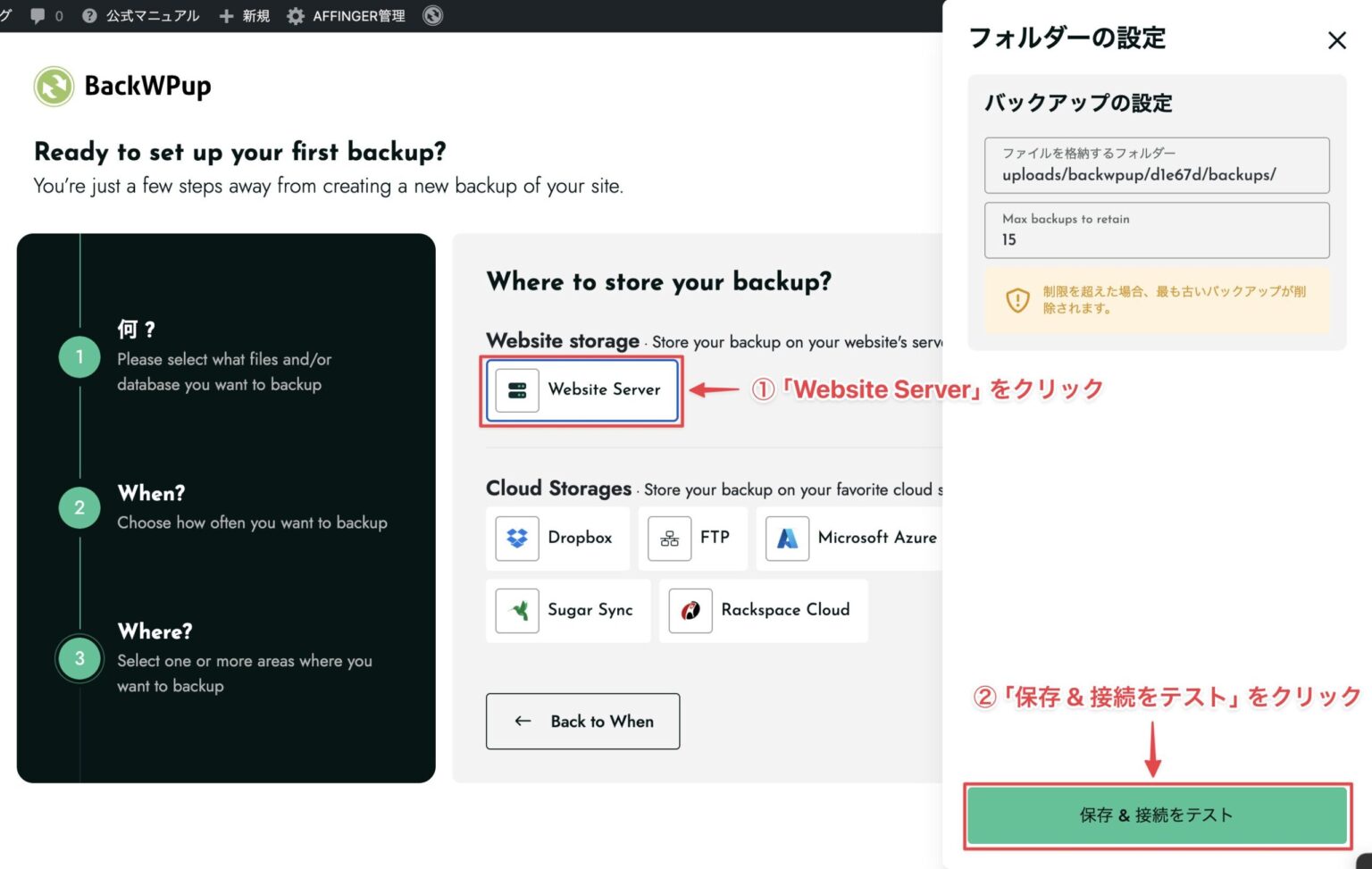Screen dimensions: 1372x869
Task: Click step 3 "Where?" in the stepper
Action: [79, 658]
